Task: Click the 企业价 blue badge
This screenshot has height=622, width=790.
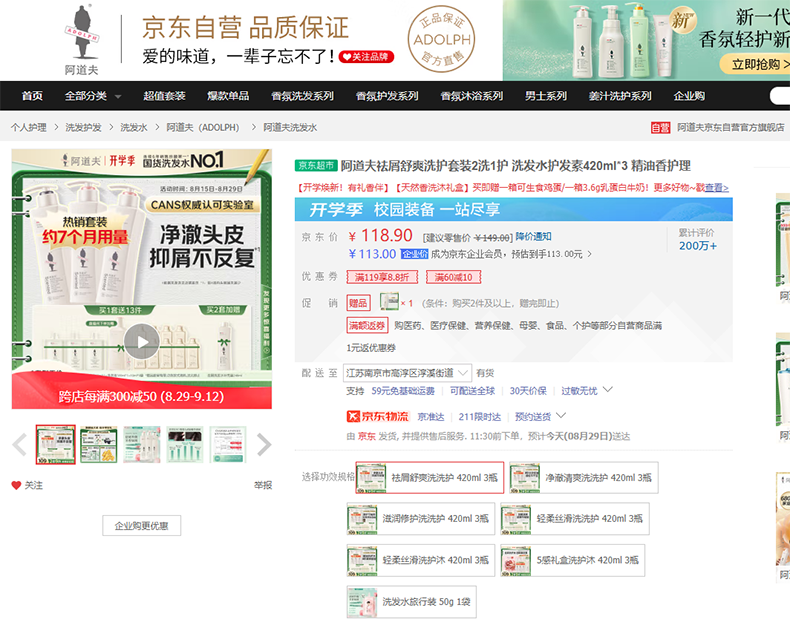Action: 415,254
